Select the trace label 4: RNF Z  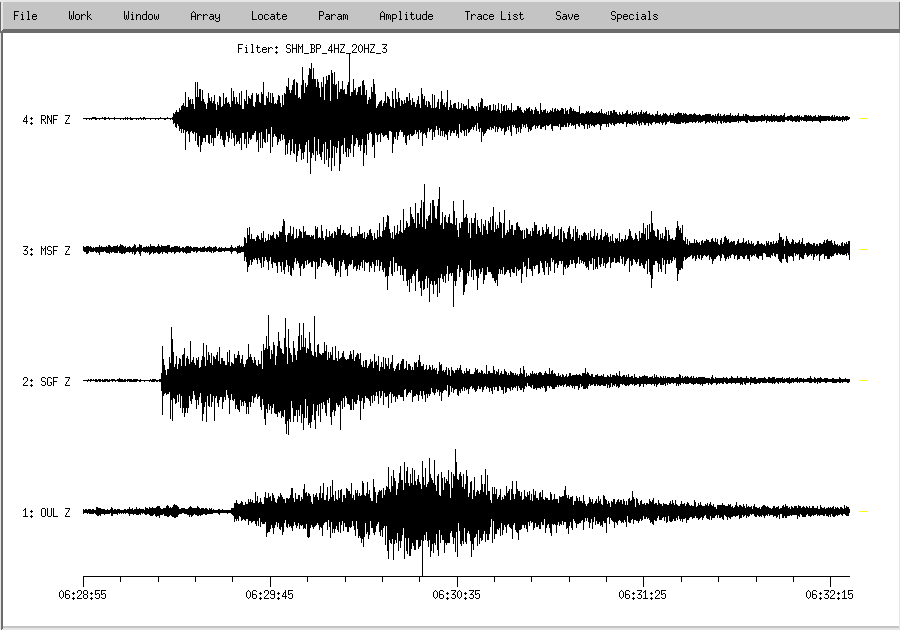point(47,120)
